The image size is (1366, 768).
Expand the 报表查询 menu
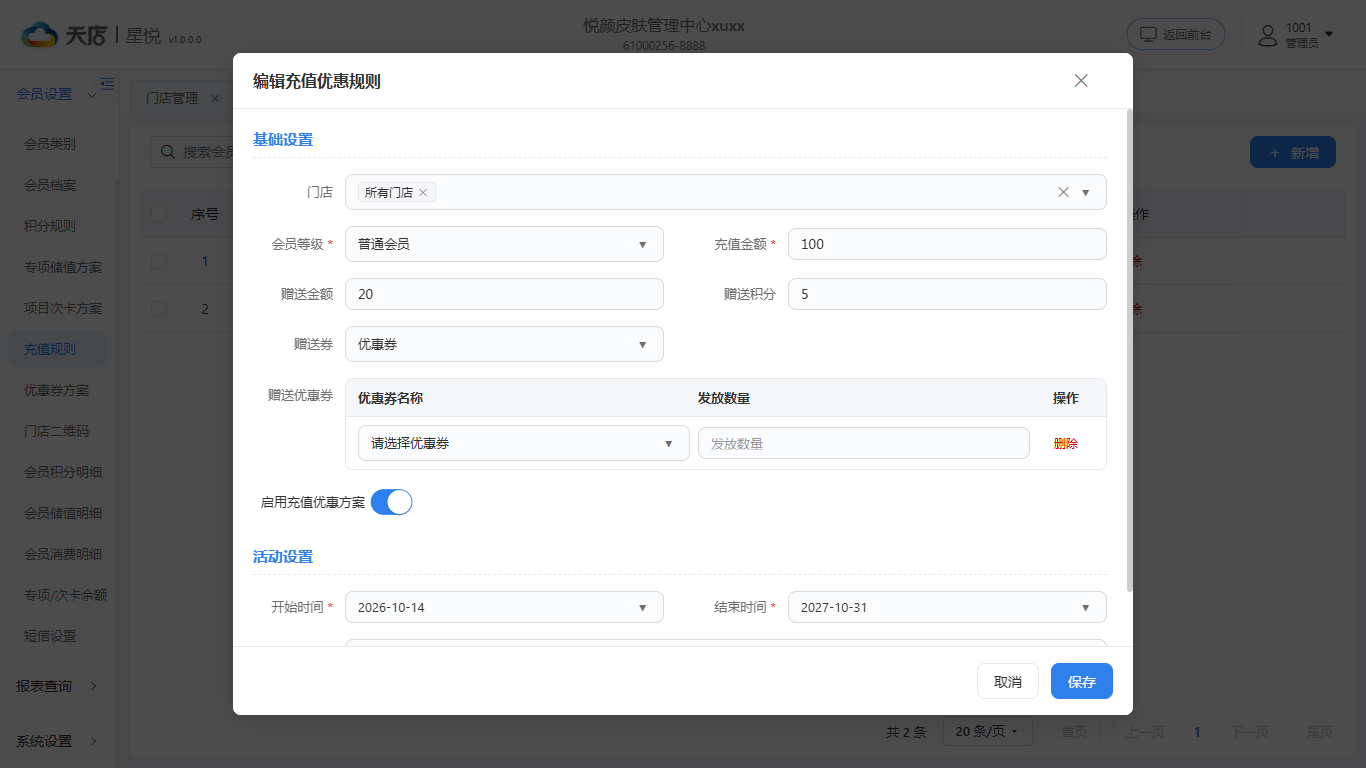click(x=57, y=686)
